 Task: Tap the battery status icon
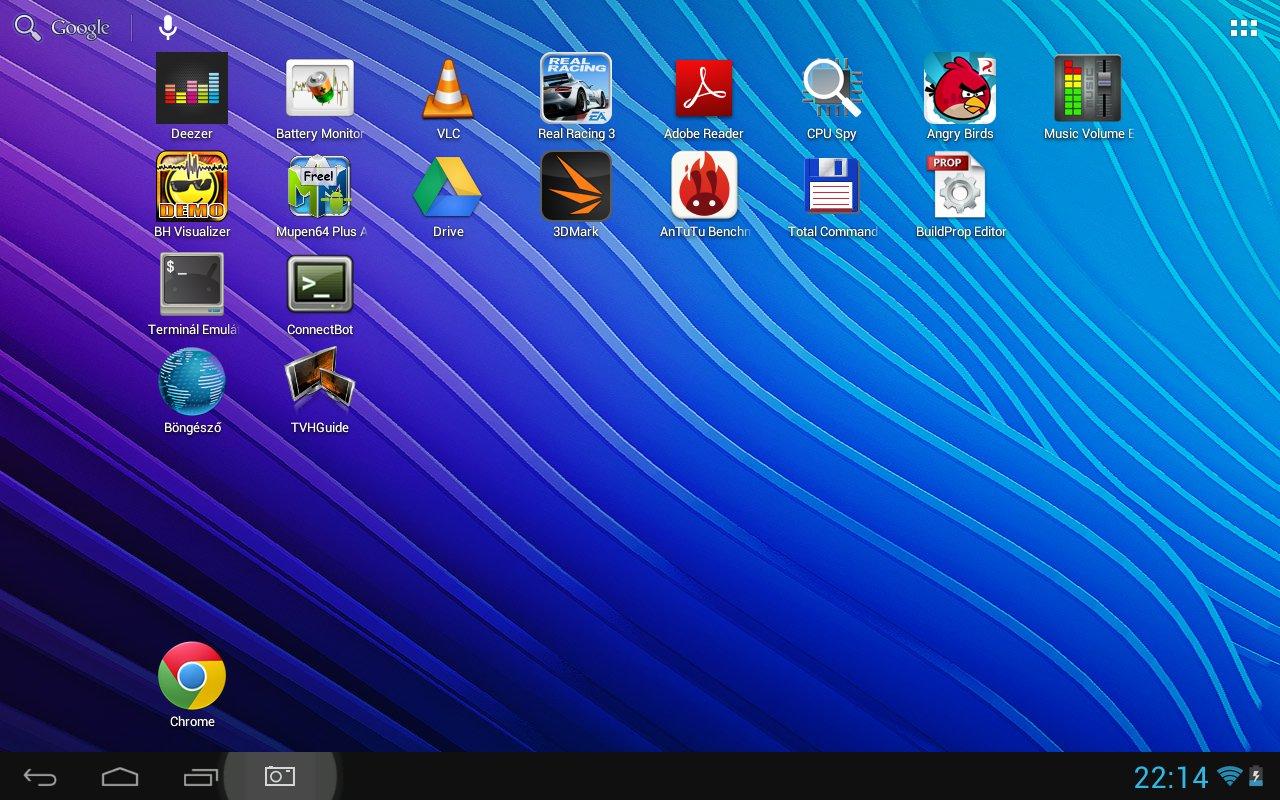(1256, 776)
